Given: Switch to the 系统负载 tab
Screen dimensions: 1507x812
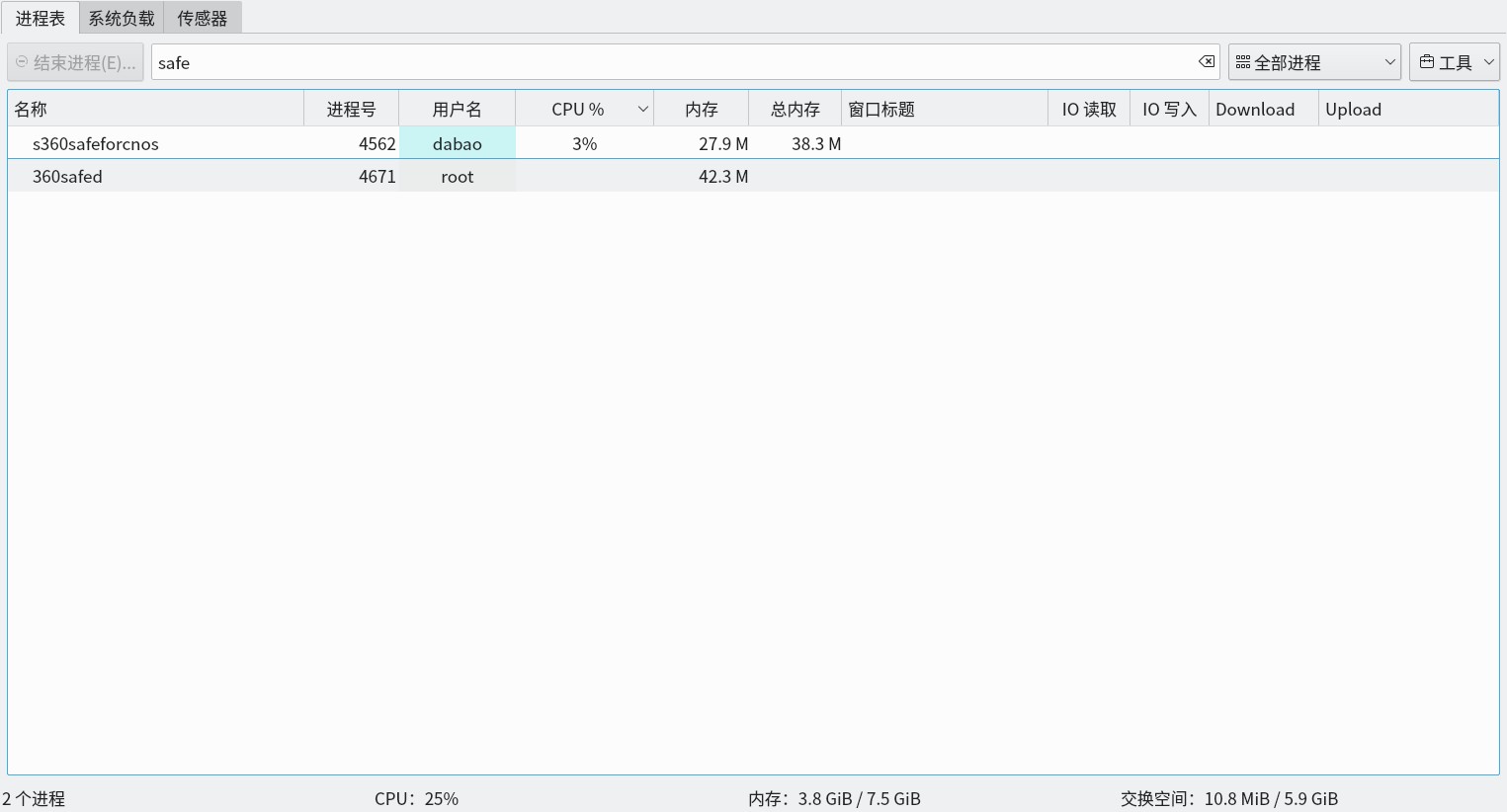Looking at the screenshot, I should point(122,18).
